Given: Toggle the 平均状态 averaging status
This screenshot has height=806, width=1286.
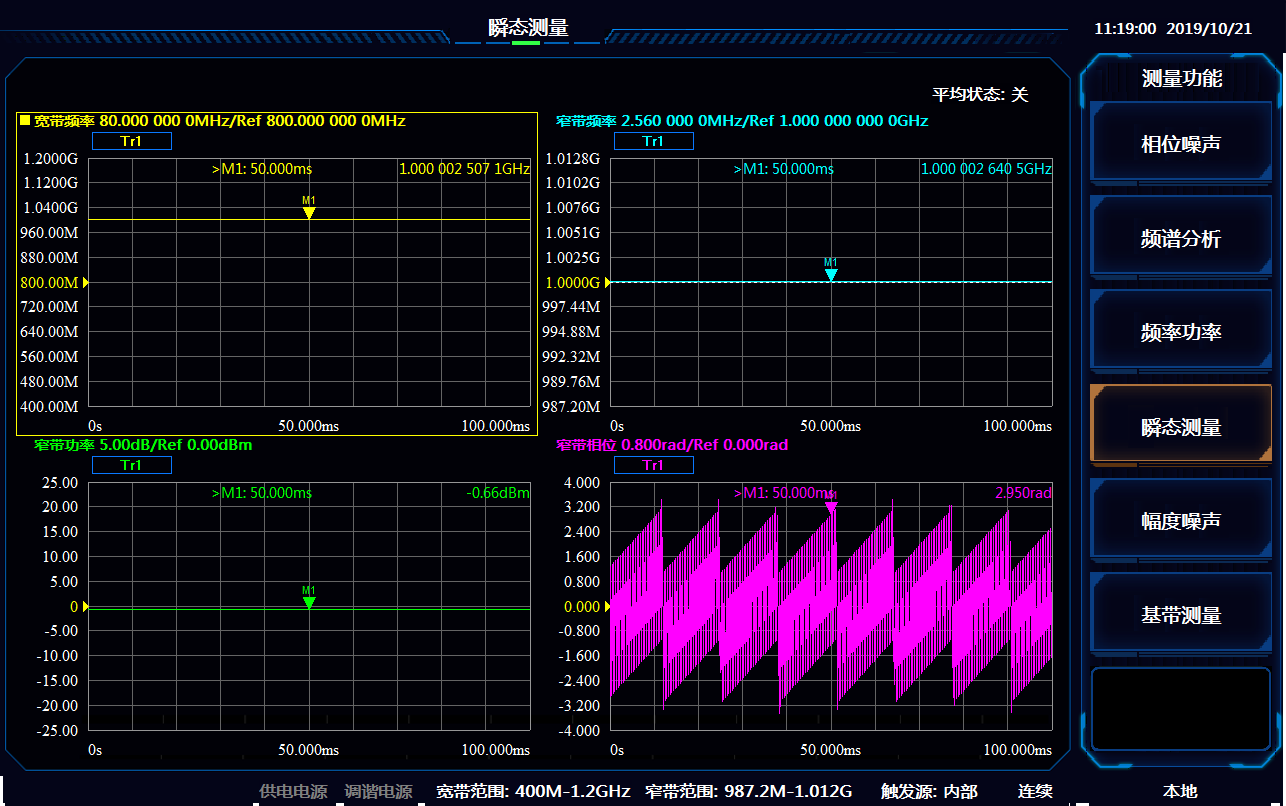Looking at the screenshot, I should pyautogui.click(x=980, y=95).
